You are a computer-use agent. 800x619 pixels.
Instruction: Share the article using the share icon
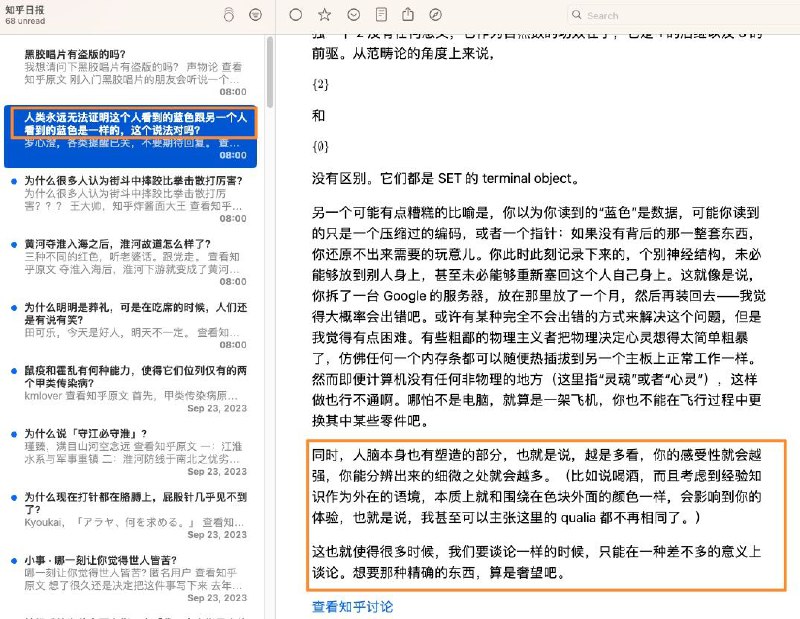pyautogui.click(x=408, y=15)
